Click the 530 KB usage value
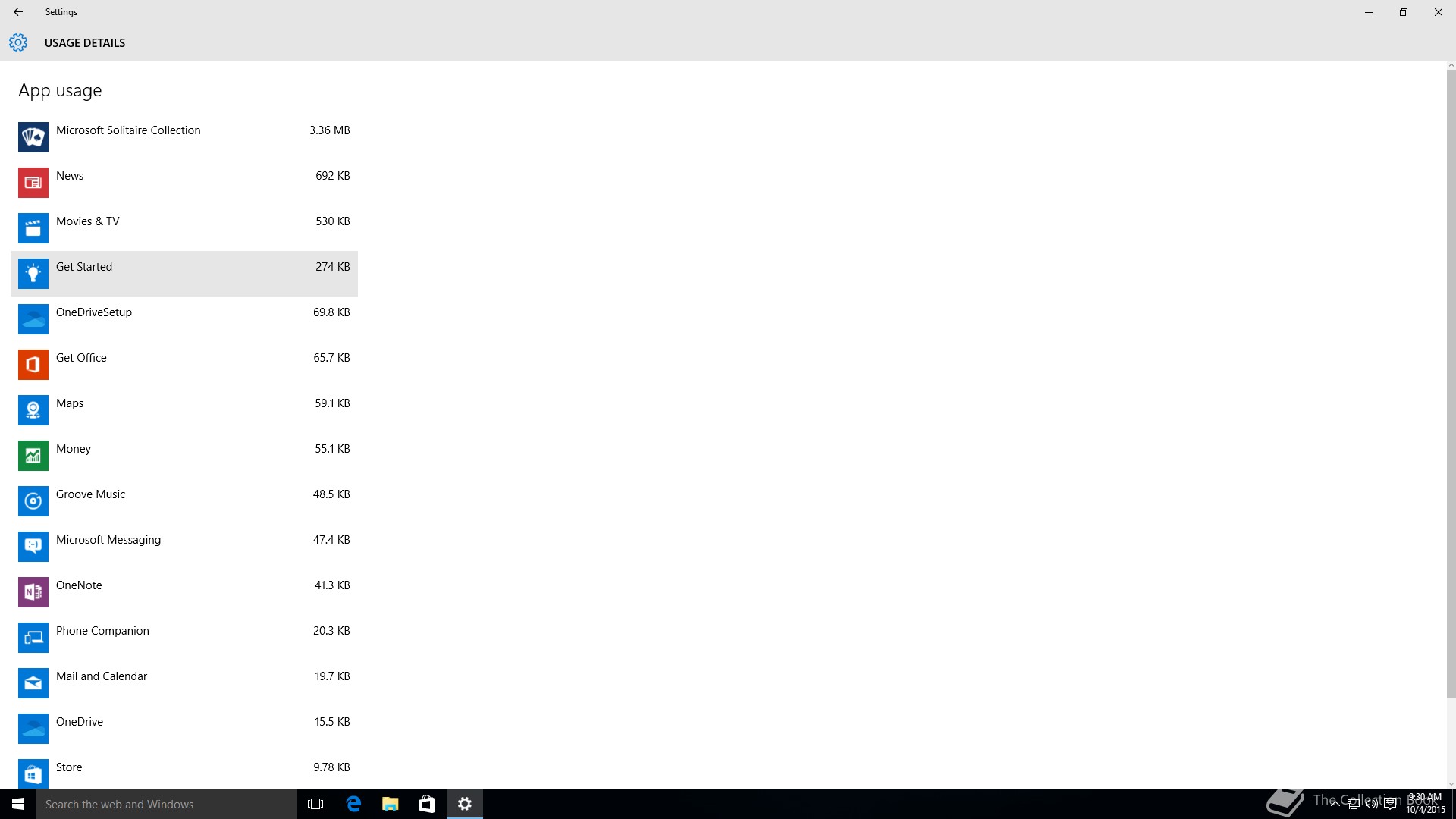The width and height of the screenshot is (1456, 819). point(333,221)
